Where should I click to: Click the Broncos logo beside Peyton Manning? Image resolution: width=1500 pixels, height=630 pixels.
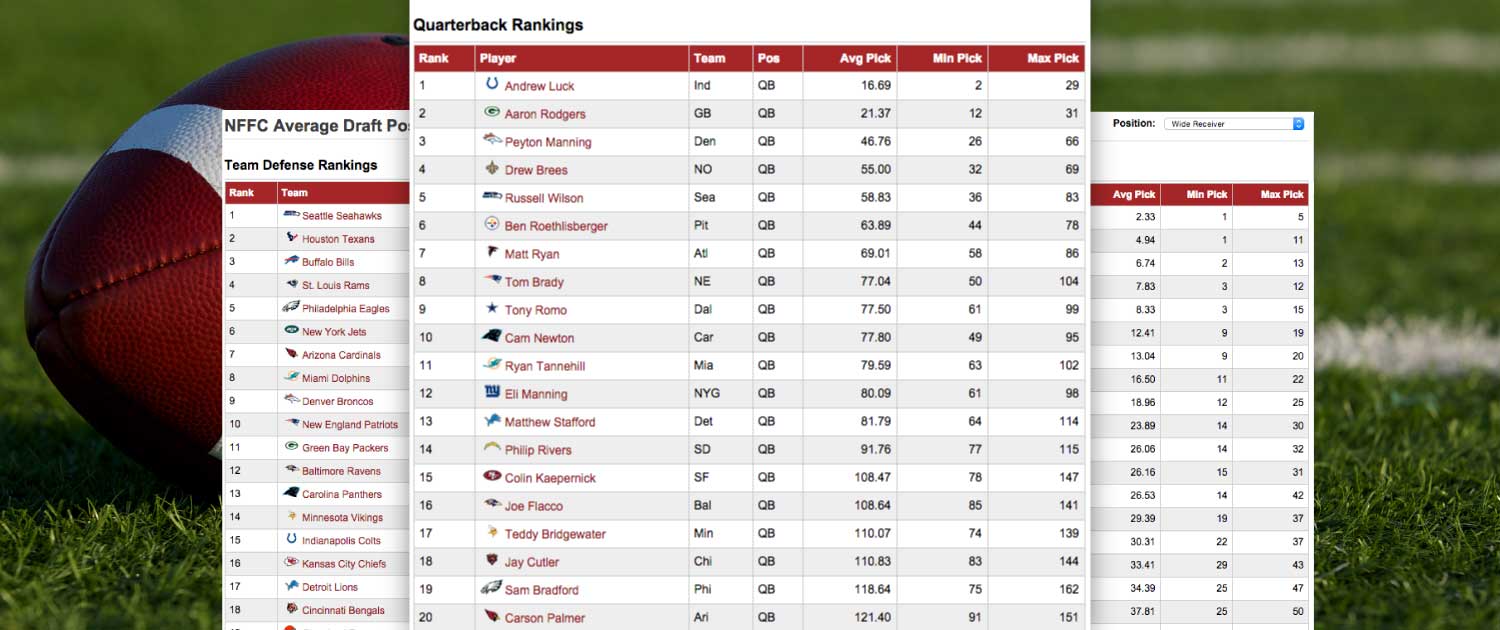[490, 141]
